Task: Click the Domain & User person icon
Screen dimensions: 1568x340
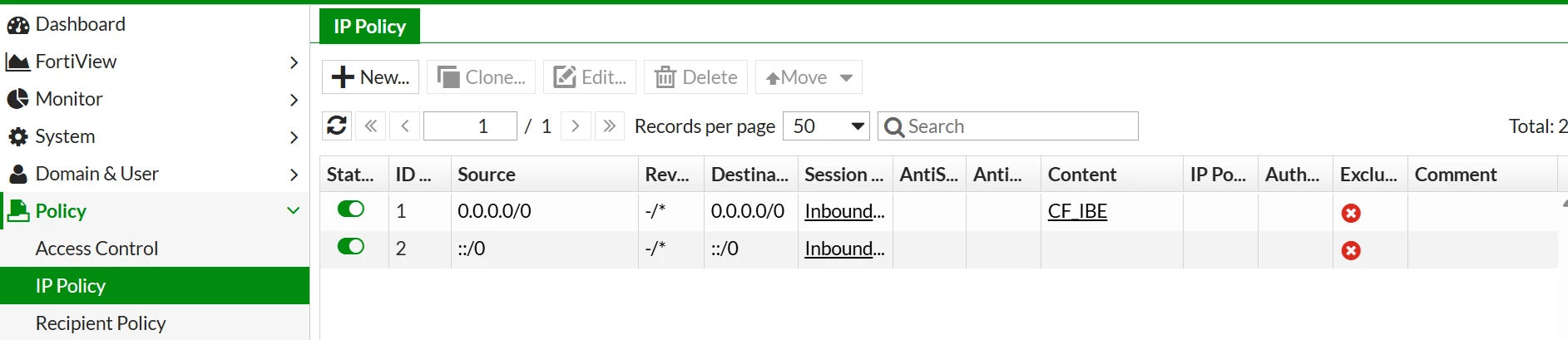Action: pos(17,175)
